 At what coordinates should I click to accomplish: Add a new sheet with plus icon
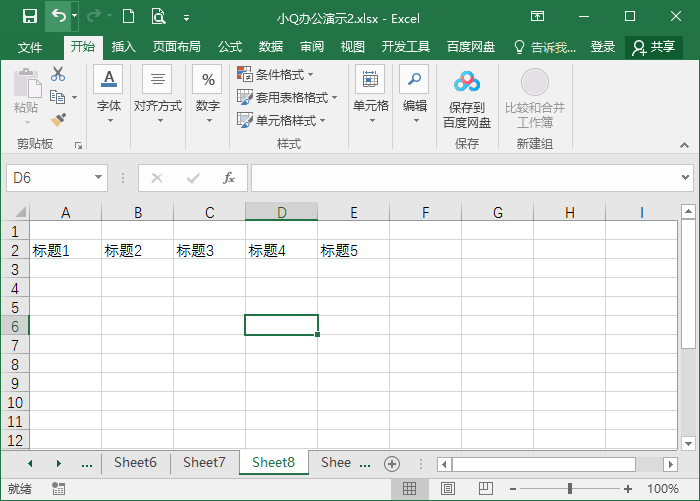392,464
